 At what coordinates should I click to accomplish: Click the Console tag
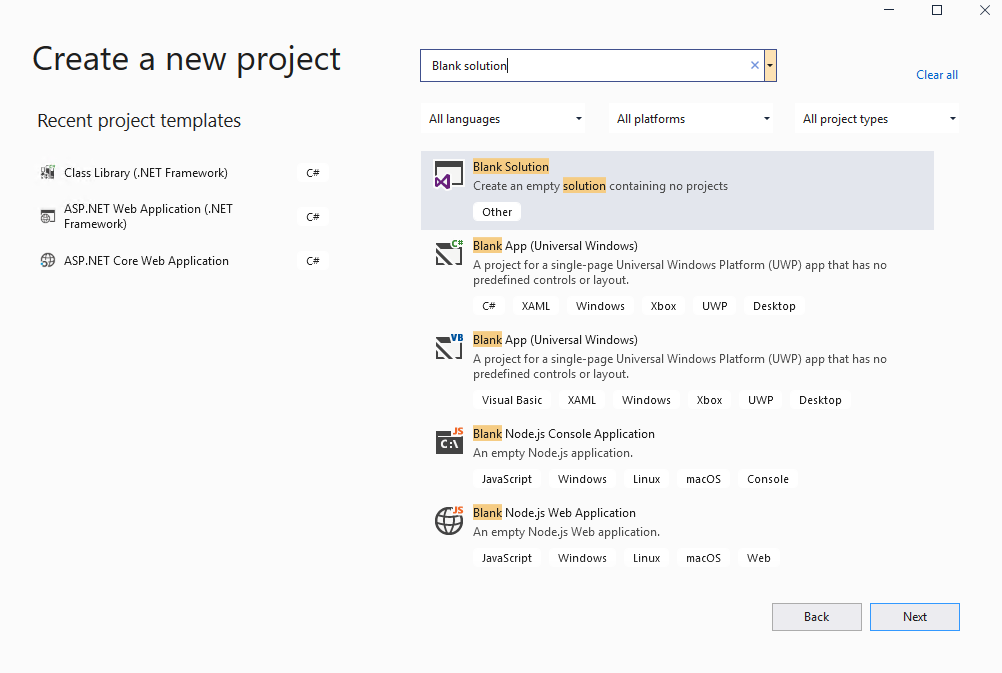pyautogui.click(x=767, y=479)
